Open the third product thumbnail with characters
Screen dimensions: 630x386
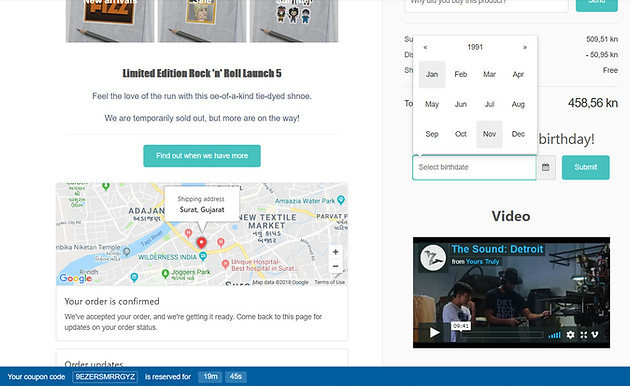(294, 21)
